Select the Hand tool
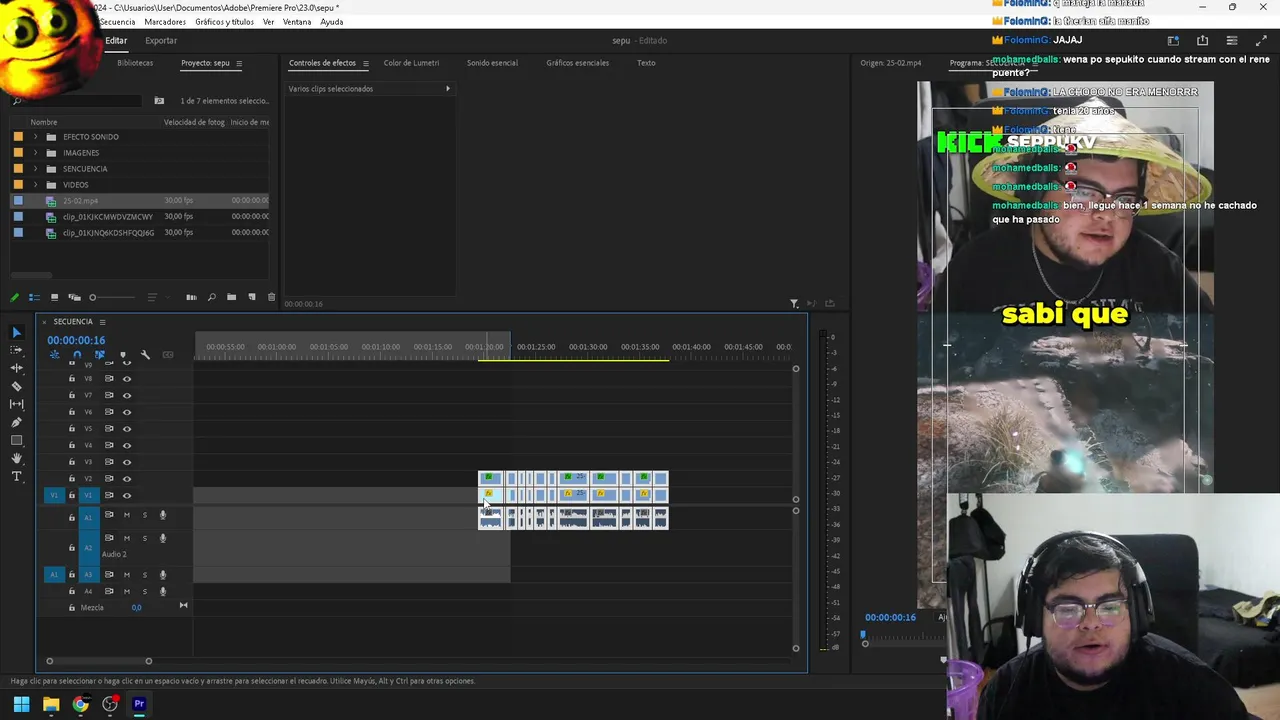 [x=16, y=458]
